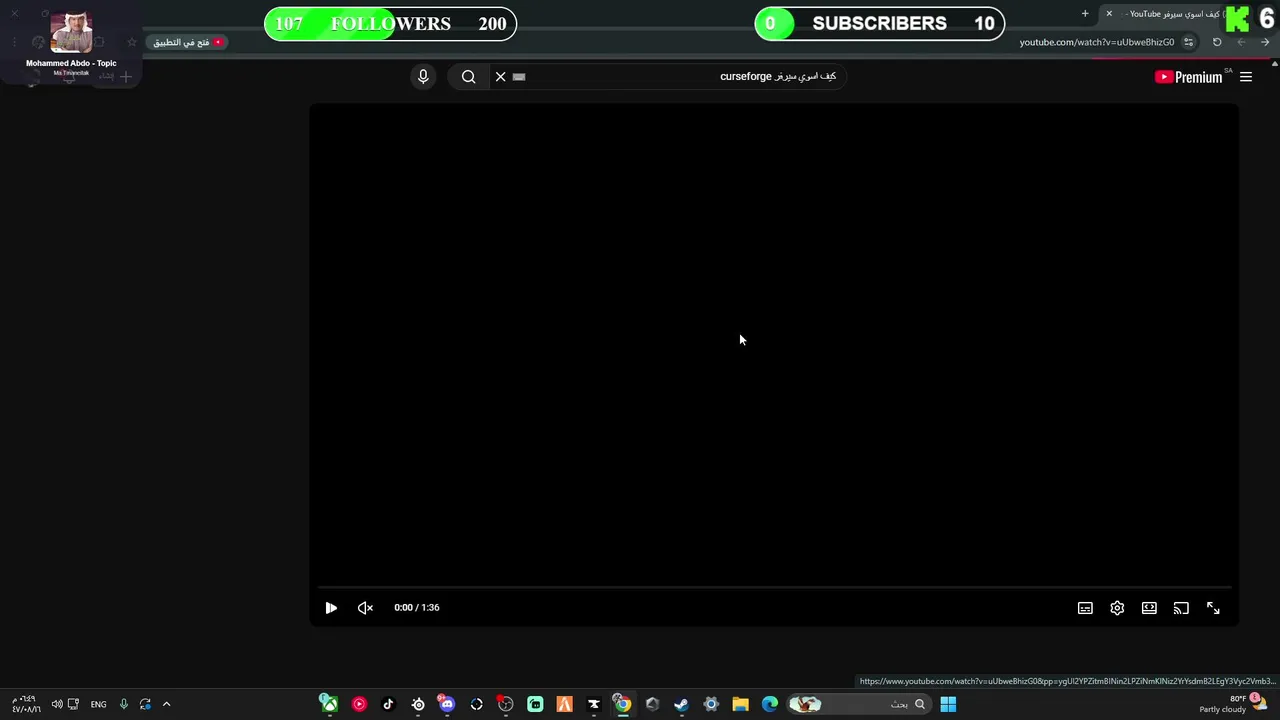The height and width of the screenshot is (720, 1280).
Task: Open Steam on taskbar
Action: coord(681,704)
